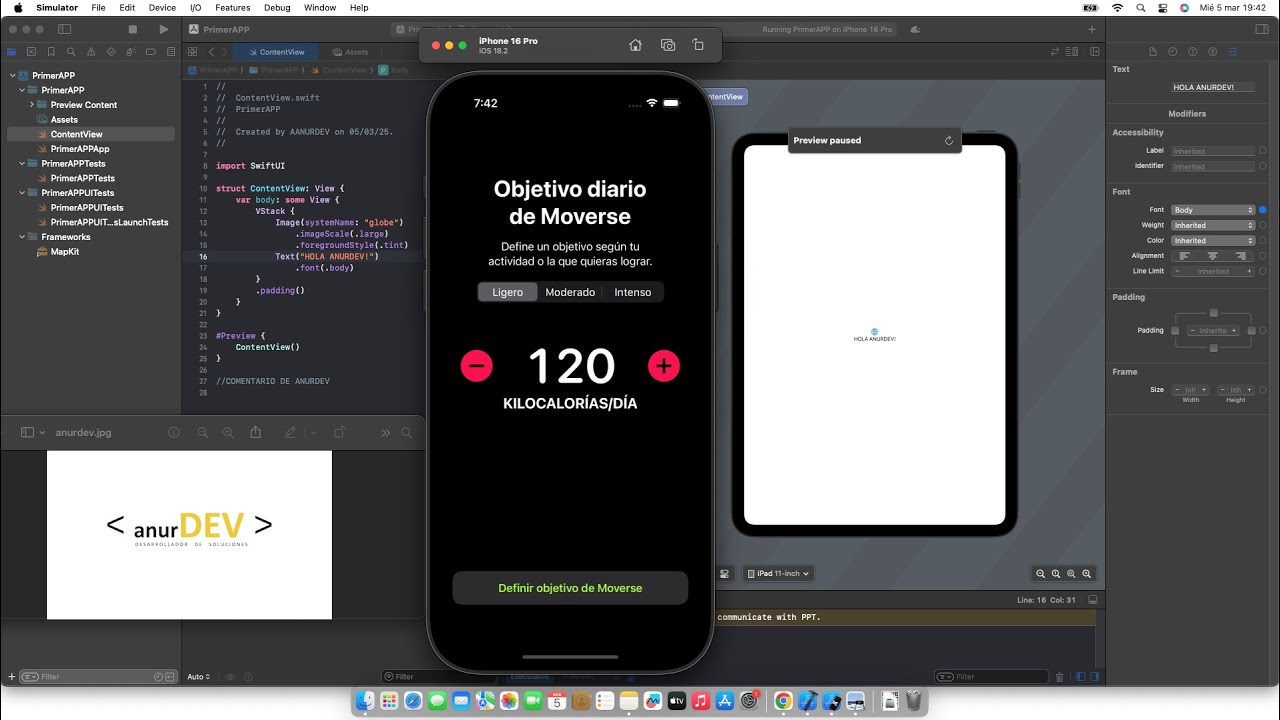Viewport: 1280px width, 720px height.
Task: Choose left text alignment in inspector
Action: click(x=1184, y=256)
